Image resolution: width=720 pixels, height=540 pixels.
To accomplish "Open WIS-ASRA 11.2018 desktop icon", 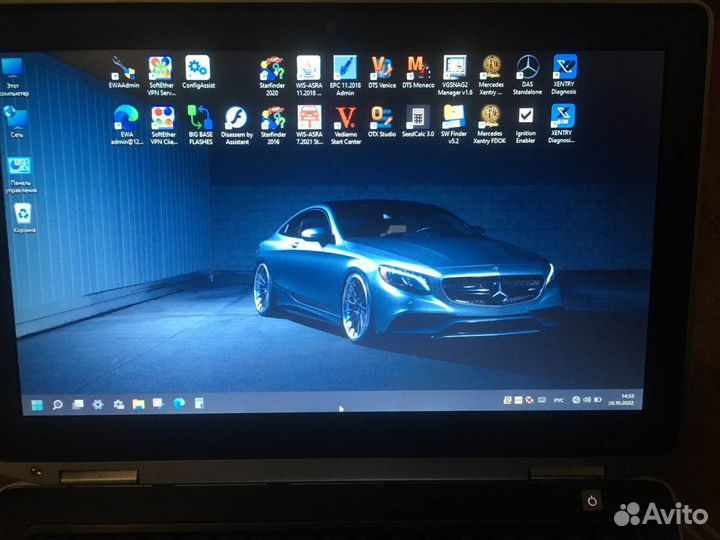I will click(x=309, y=75).
